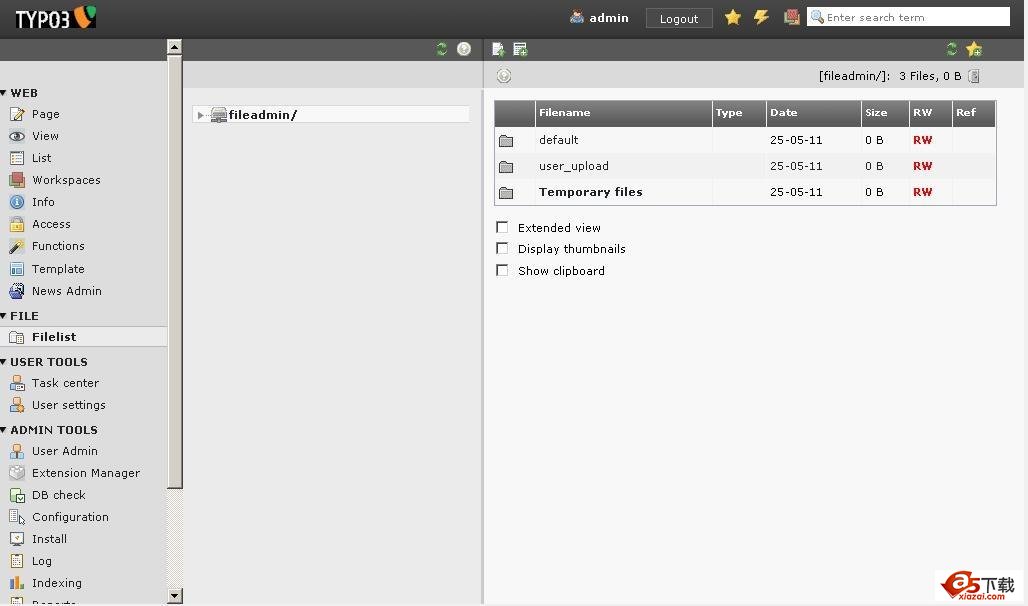
Task: Click the Temporary files folder icon
Action: click(x=505, y=193)
